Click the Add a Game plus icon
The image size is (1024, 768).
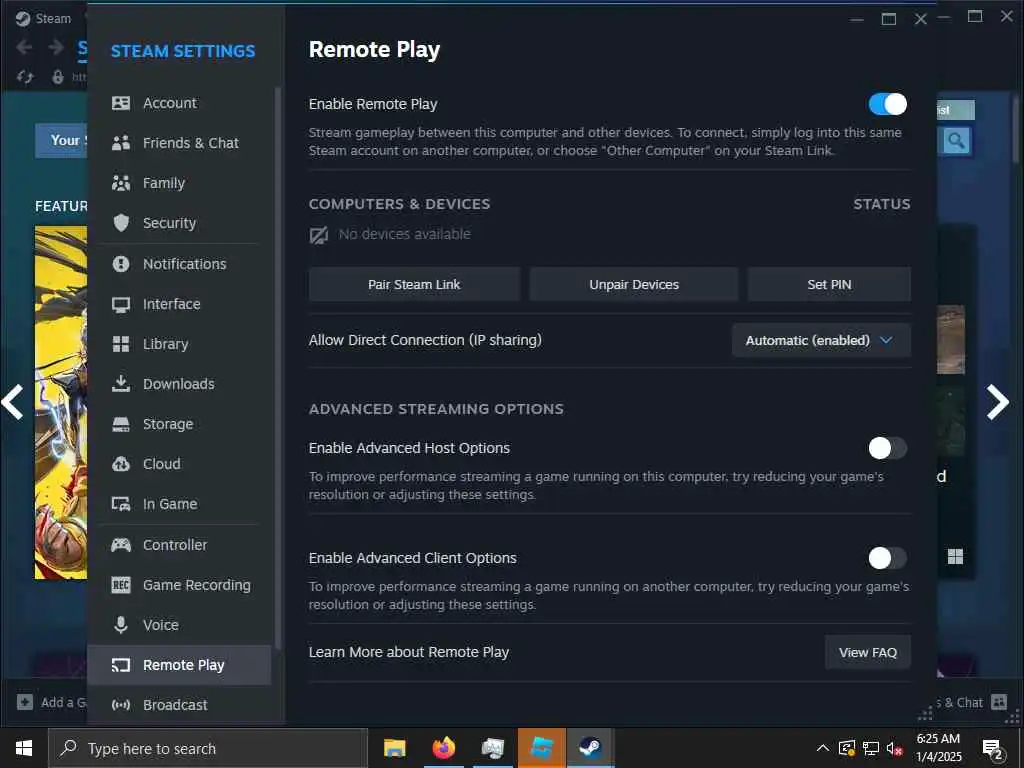[25, 702]
